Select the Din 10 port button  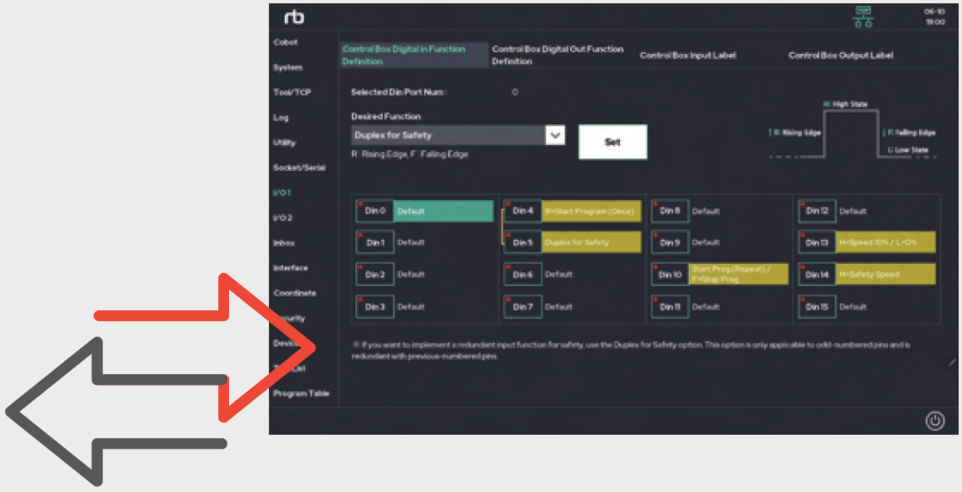click(x=670, y=274)
